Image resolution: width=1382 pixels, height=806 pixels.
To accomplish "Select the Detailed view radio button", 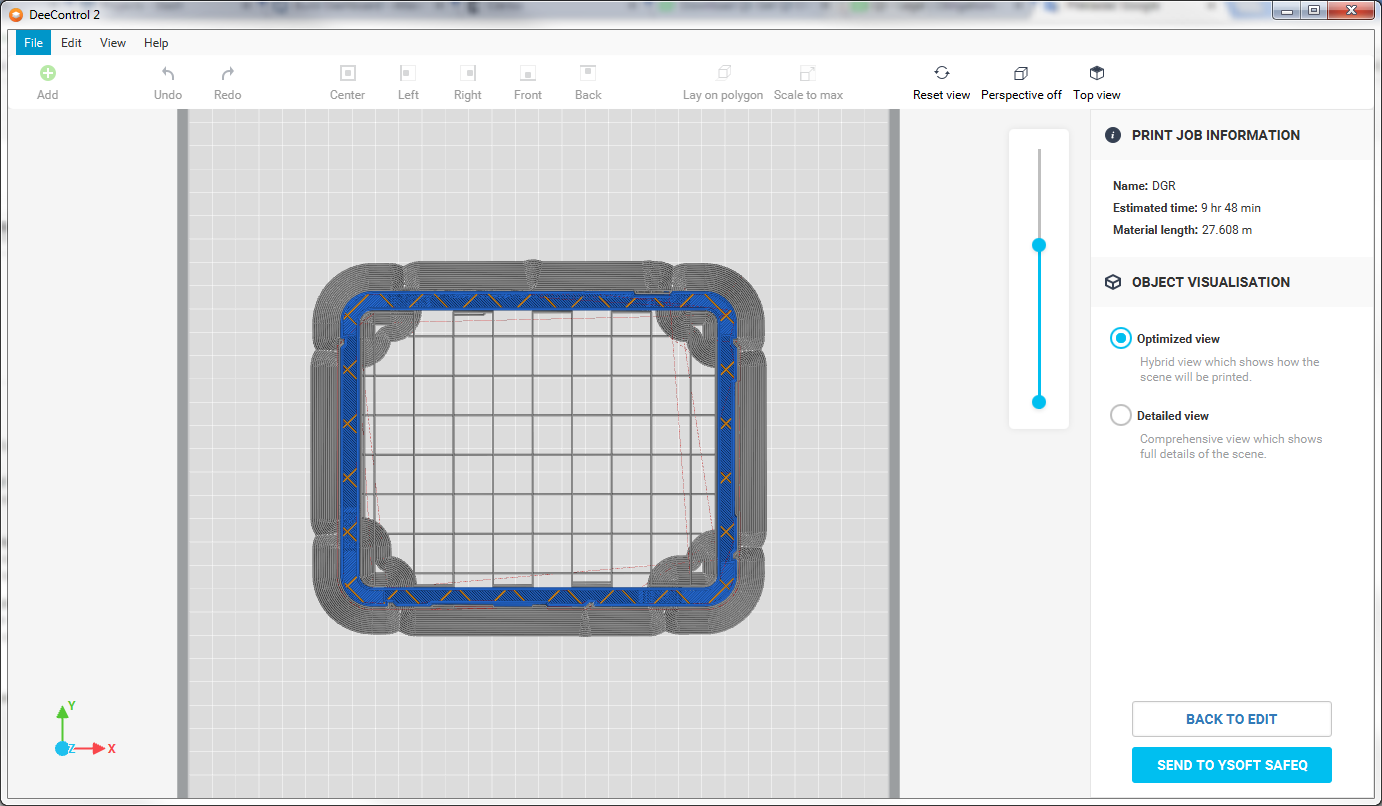I will coord(1121,415).
